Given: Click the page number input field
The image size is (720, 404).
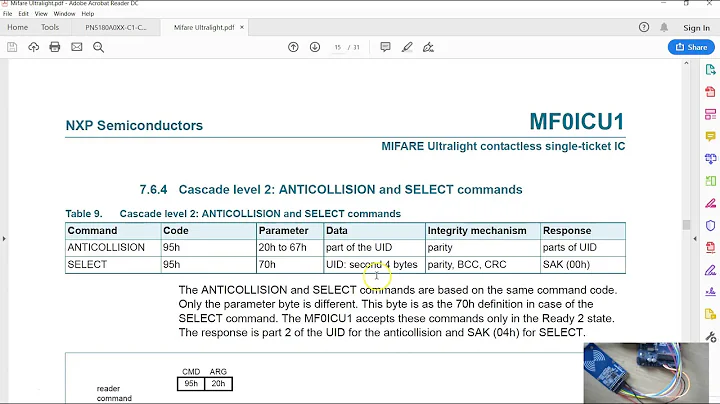Looking at the screenshot, I should tap(338, 47).
